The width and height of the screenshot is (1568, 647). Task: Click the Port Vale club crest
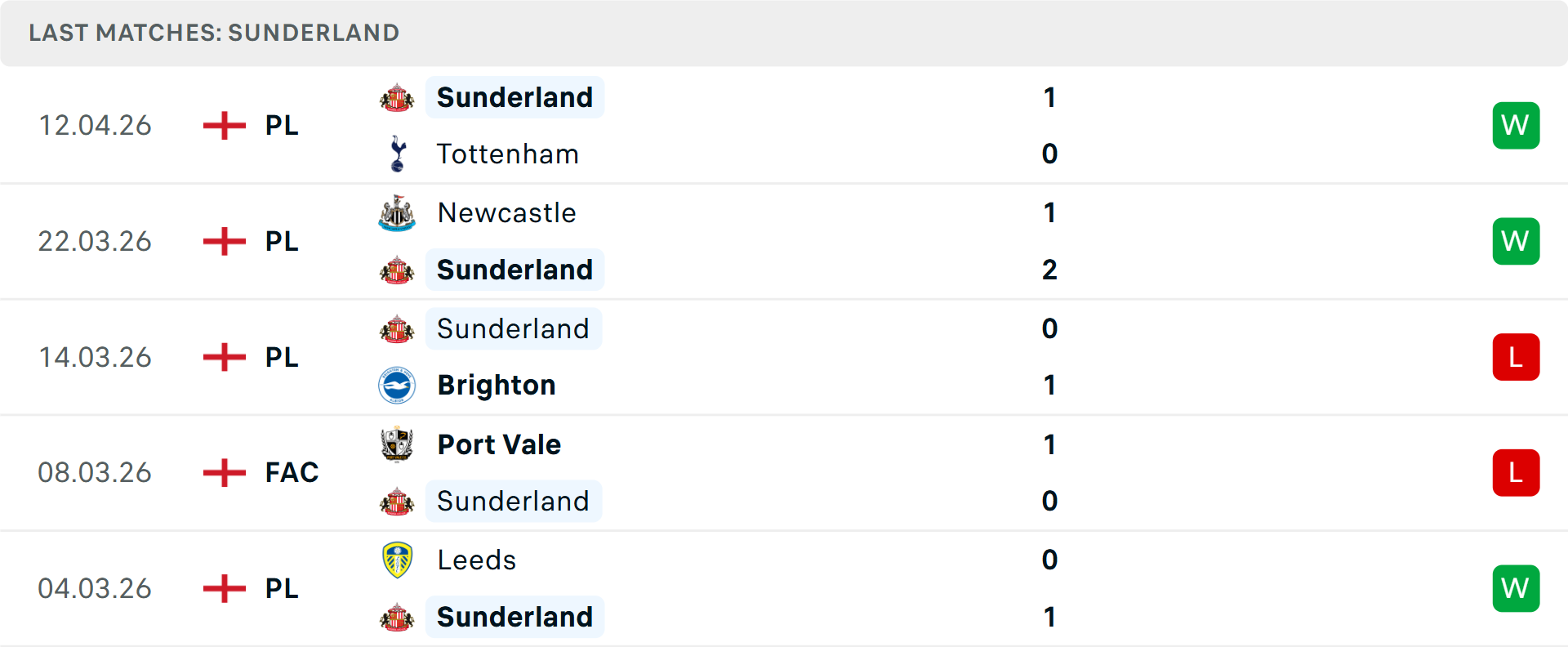tap(397, 444)
